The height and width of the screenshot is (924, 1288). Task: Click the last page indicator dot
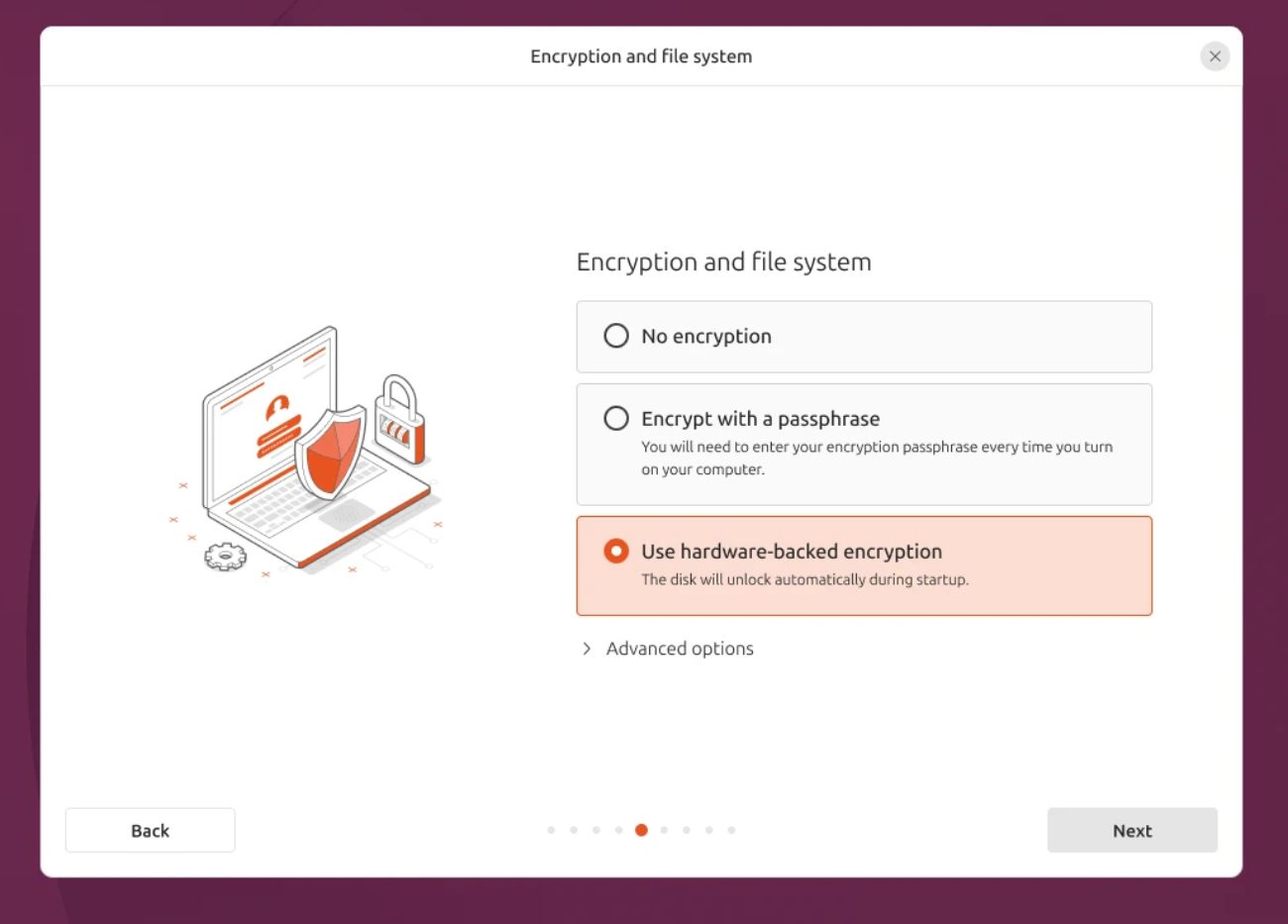pyautogui.click(x=731, y=830)
